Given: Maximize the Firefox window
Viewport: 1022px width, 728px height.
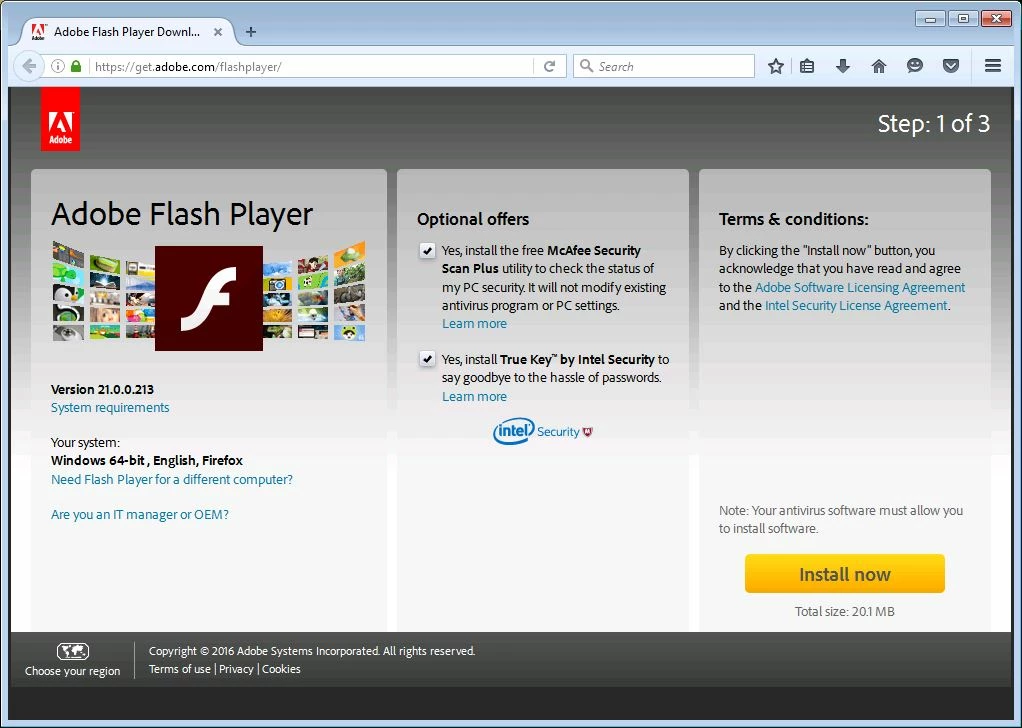Looking at the screenshot, I should pyautogui.click(x=963, y=18).
